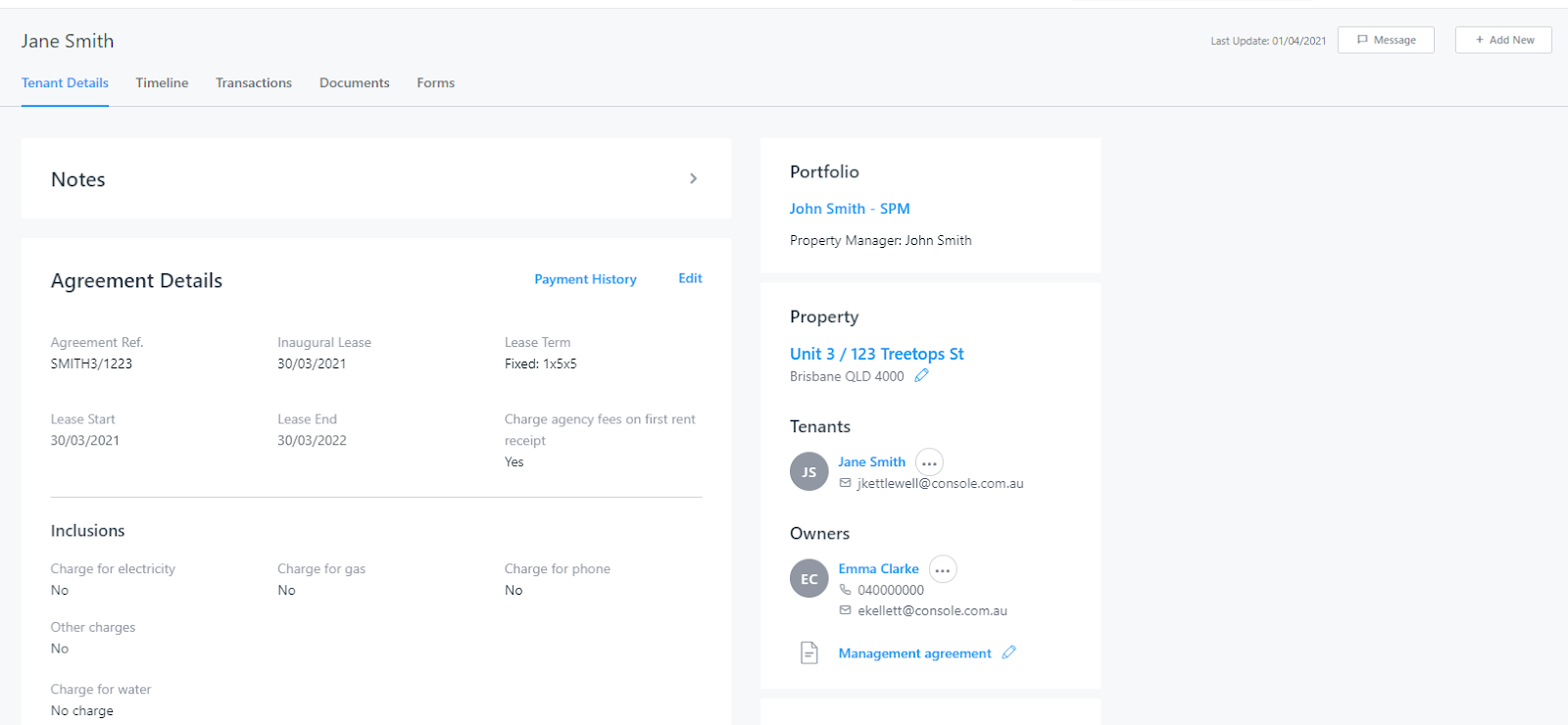Click the phone icon beside 040000000
1568x725 pixels.
click(x=846, y=590)
